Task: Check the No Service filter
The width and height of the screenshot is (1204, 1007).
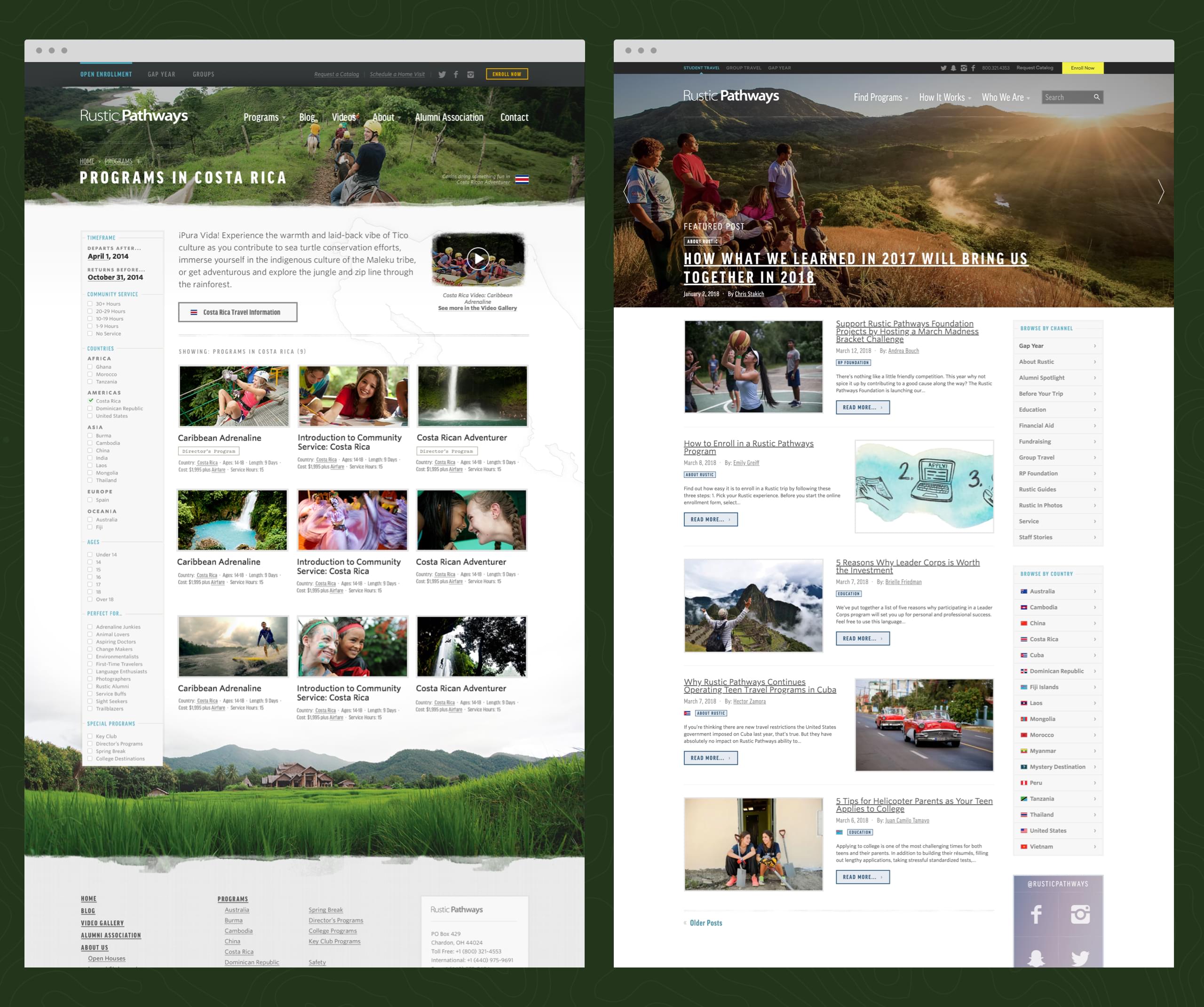Action: (x=90, y=334)
